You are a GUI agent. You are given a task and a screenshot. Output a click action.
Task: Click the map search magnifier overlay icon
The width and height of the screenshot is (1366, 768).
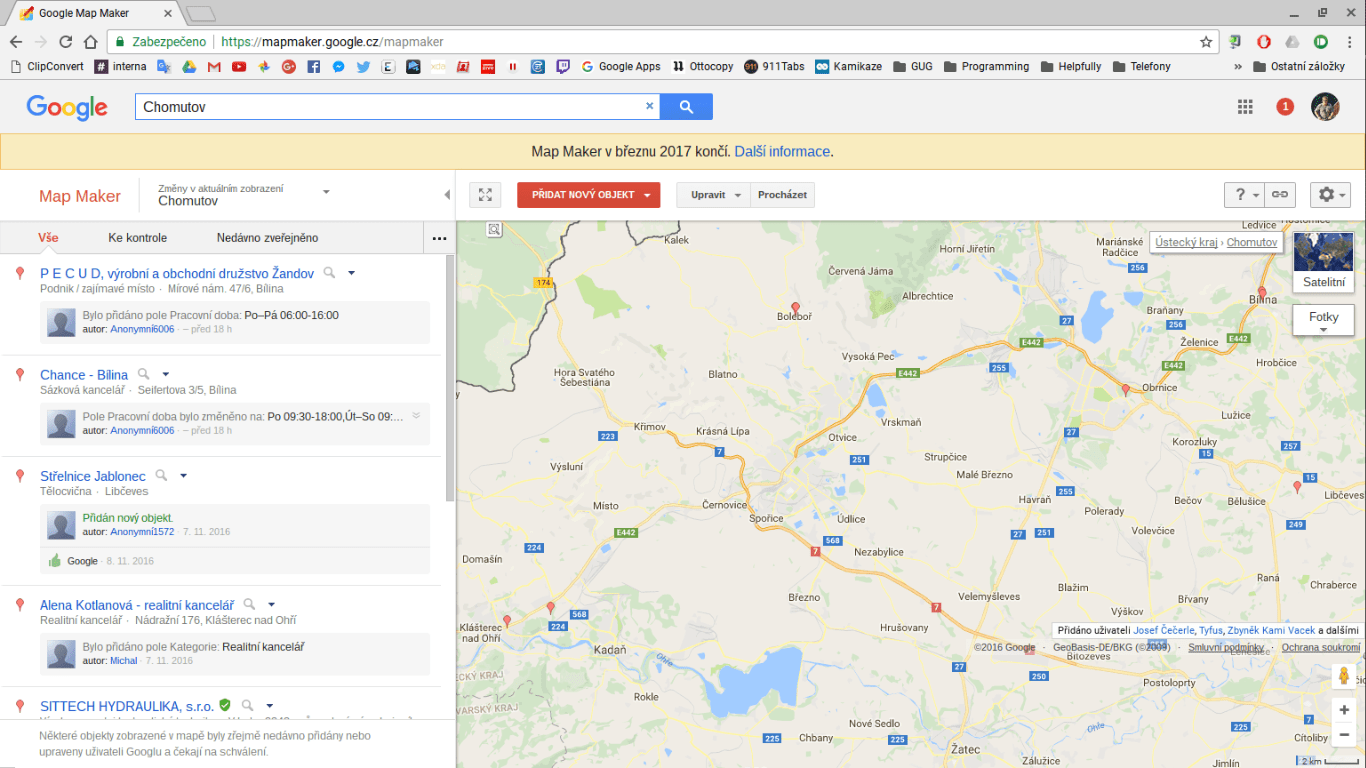[494, 230]
